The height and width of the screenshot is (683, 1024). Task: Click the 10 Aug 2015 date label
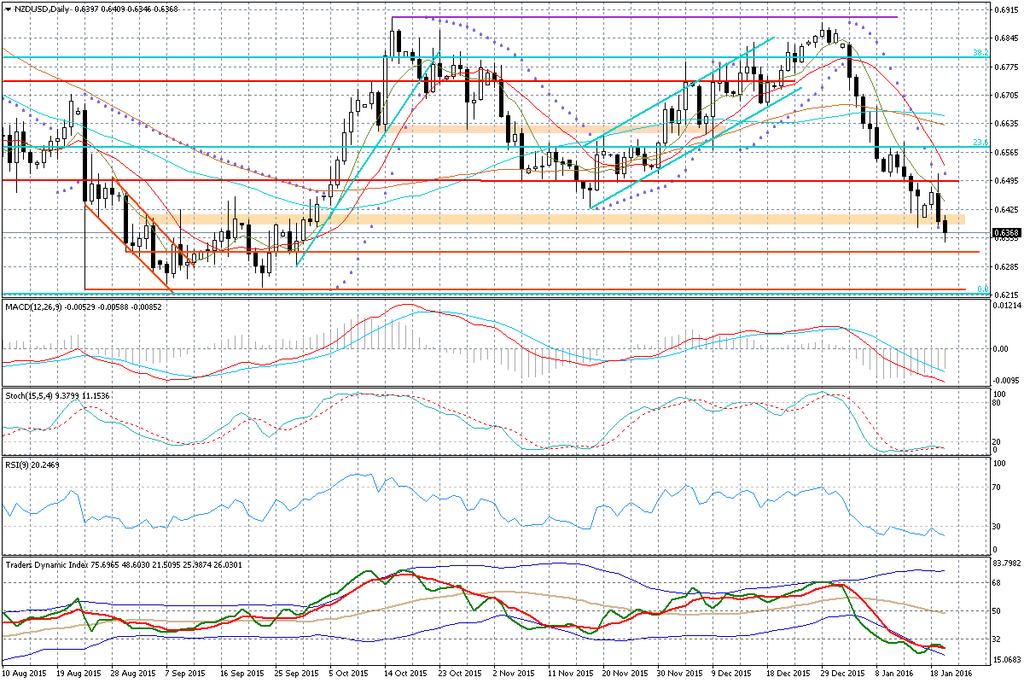pos(24,673)
